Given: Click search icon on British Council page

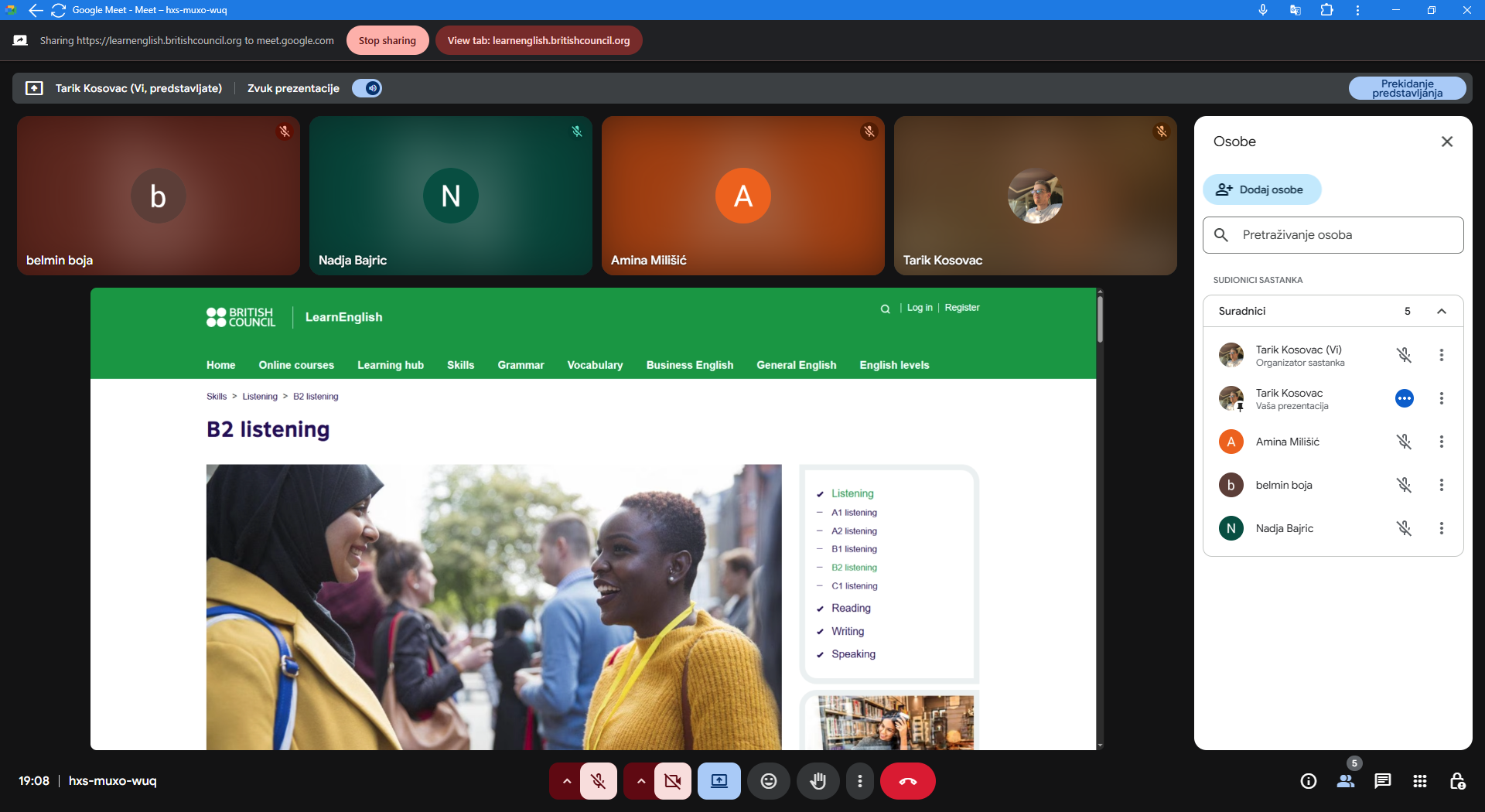Looking at the screenshot, I should pyautogui.click(x=885, y=309).
